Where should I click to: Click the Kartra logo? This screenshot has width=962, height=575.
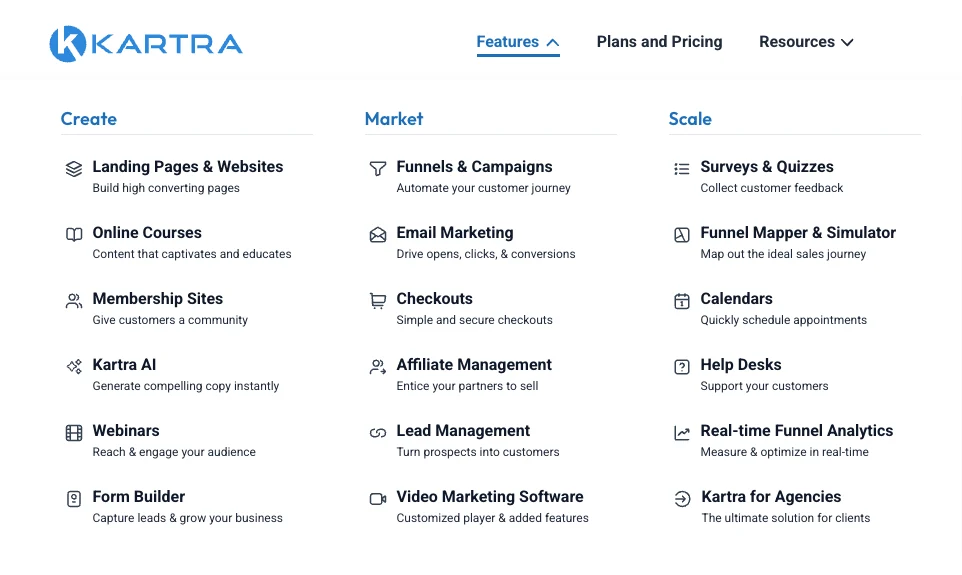click(146, 44)
